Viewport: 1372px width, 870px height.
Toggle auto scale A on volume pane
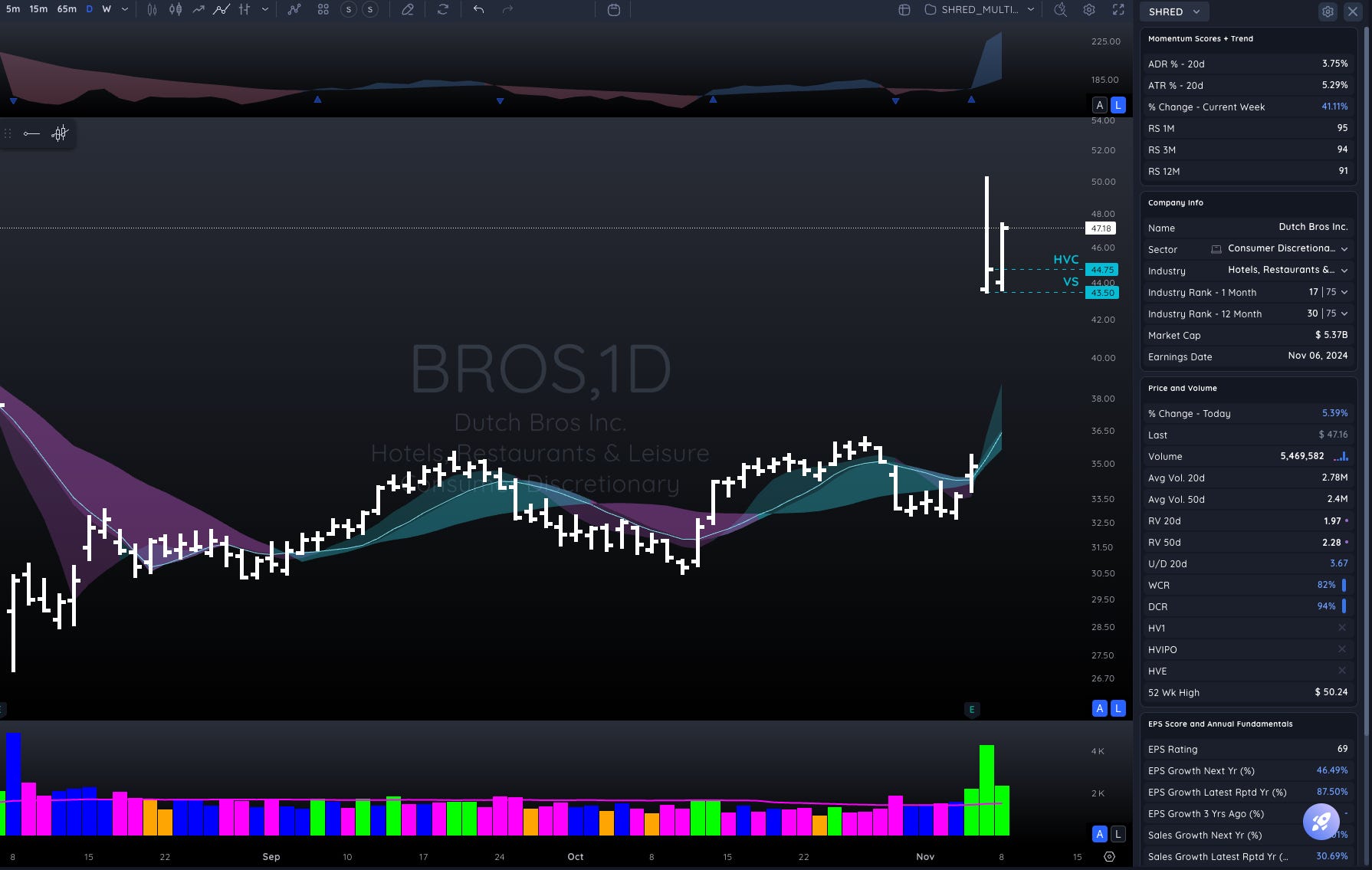[1100, 834]
